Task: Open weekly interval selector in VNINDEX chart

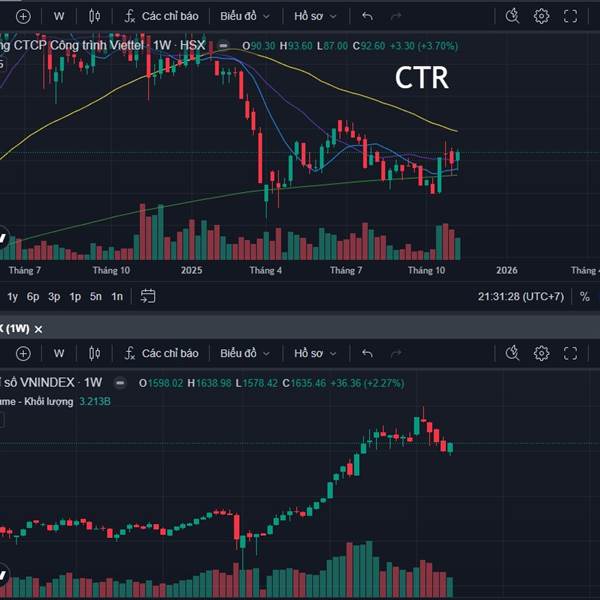Action: click(x=59, y=354)
